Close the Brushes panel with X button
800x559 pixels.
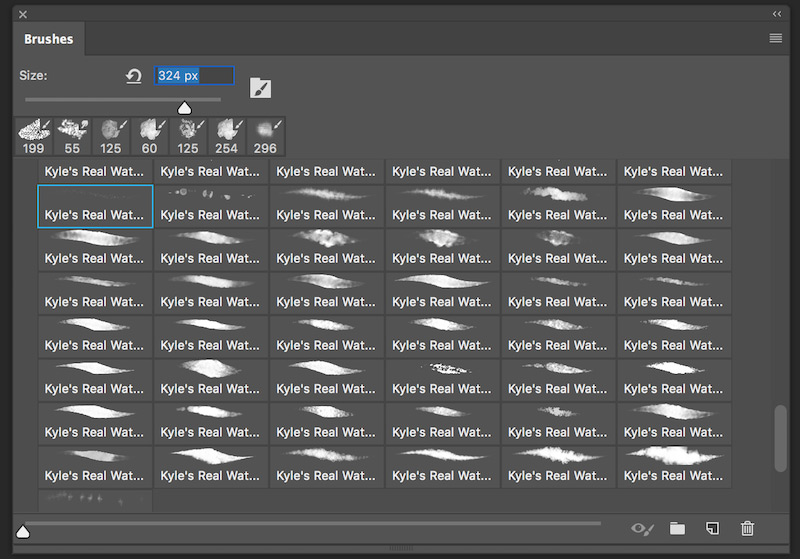(23, 14)
